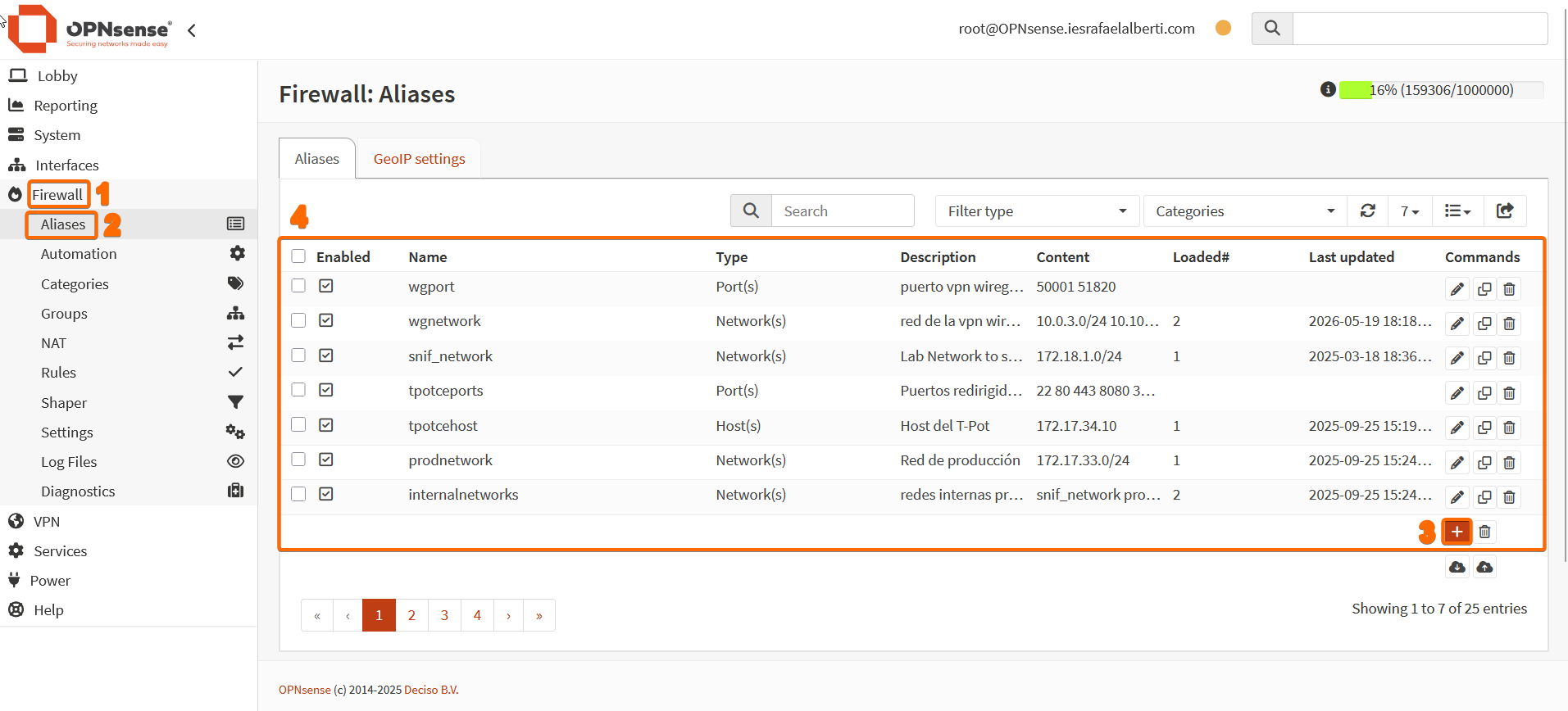Screen dimensions: 1568x711
Task: Select the Aliases tab
Action: coord(317,158)
